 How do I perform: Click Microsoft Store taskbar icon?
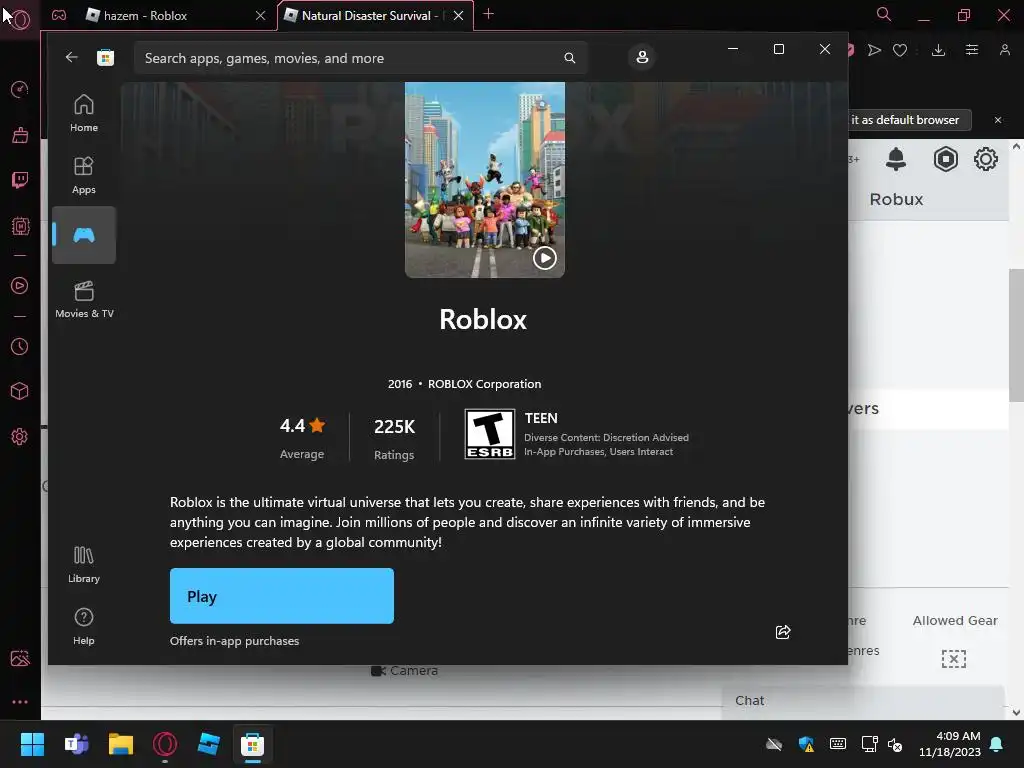[252, 744]
